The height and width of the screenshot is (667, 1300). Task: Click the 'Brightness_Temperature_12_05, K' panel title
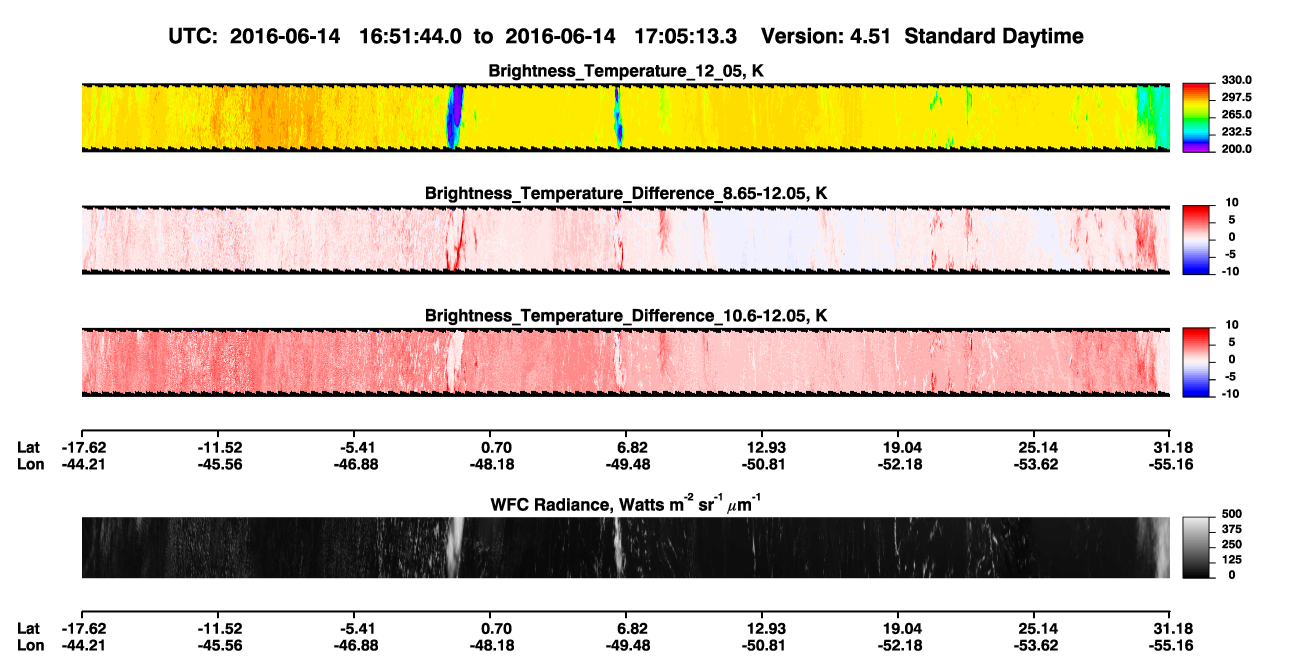(626, 71)
